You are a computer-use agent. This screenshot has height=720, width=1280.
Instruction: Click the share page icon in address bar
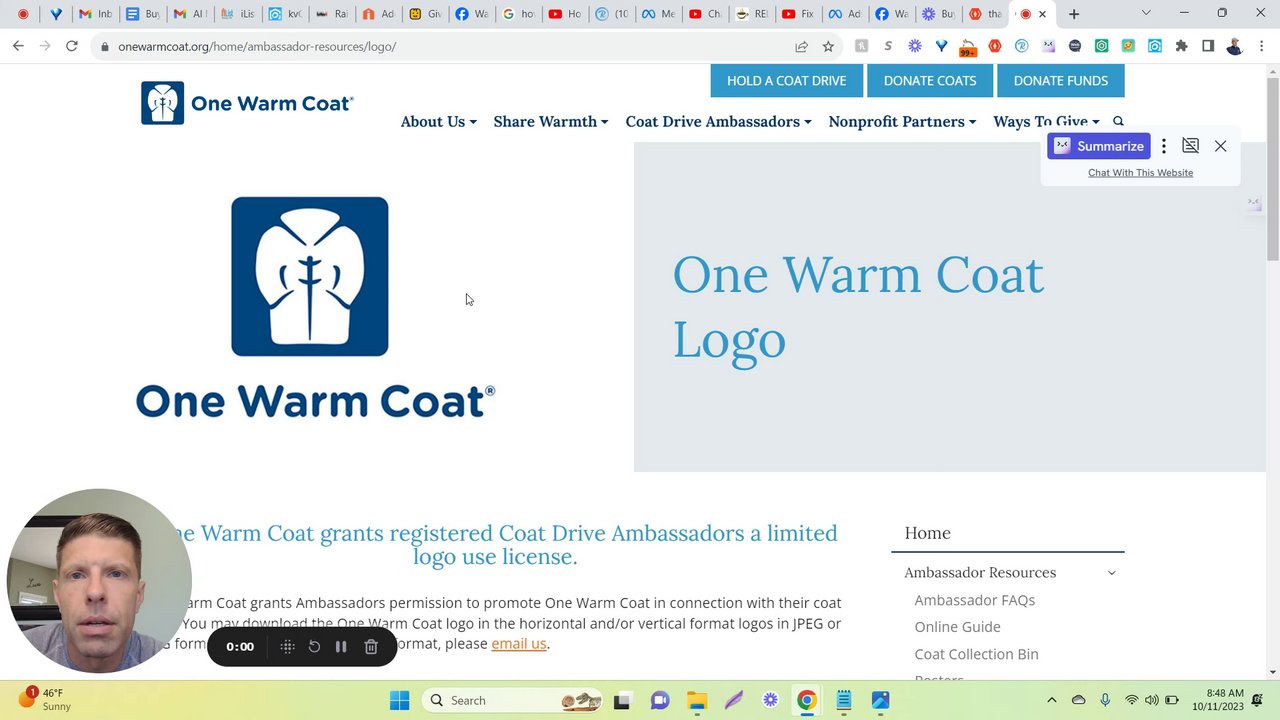801,46
